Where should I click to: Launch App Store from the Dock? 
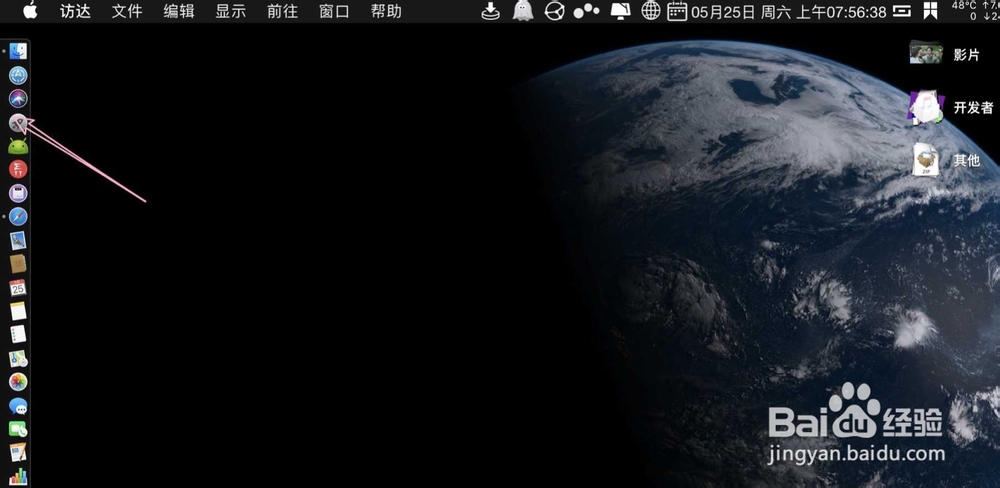(x=18, y=75)
